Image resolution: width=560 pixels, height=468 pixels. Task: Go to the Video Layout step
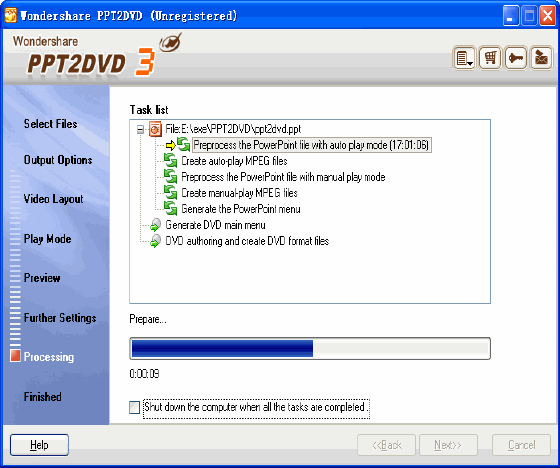click(53, 199)
